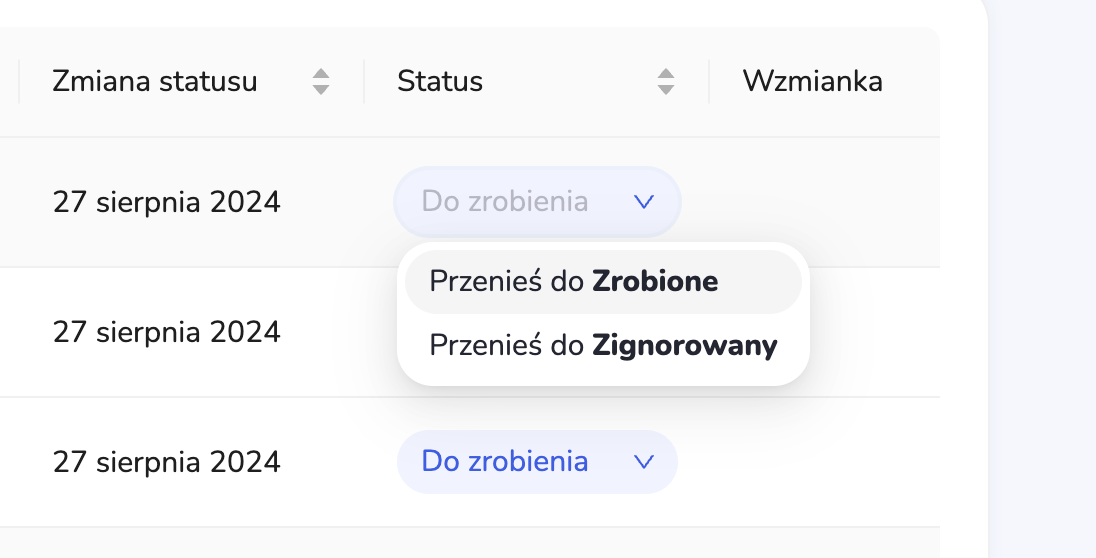
Task: Sort Status column ascending with up arrow
Action: point(666,74)
